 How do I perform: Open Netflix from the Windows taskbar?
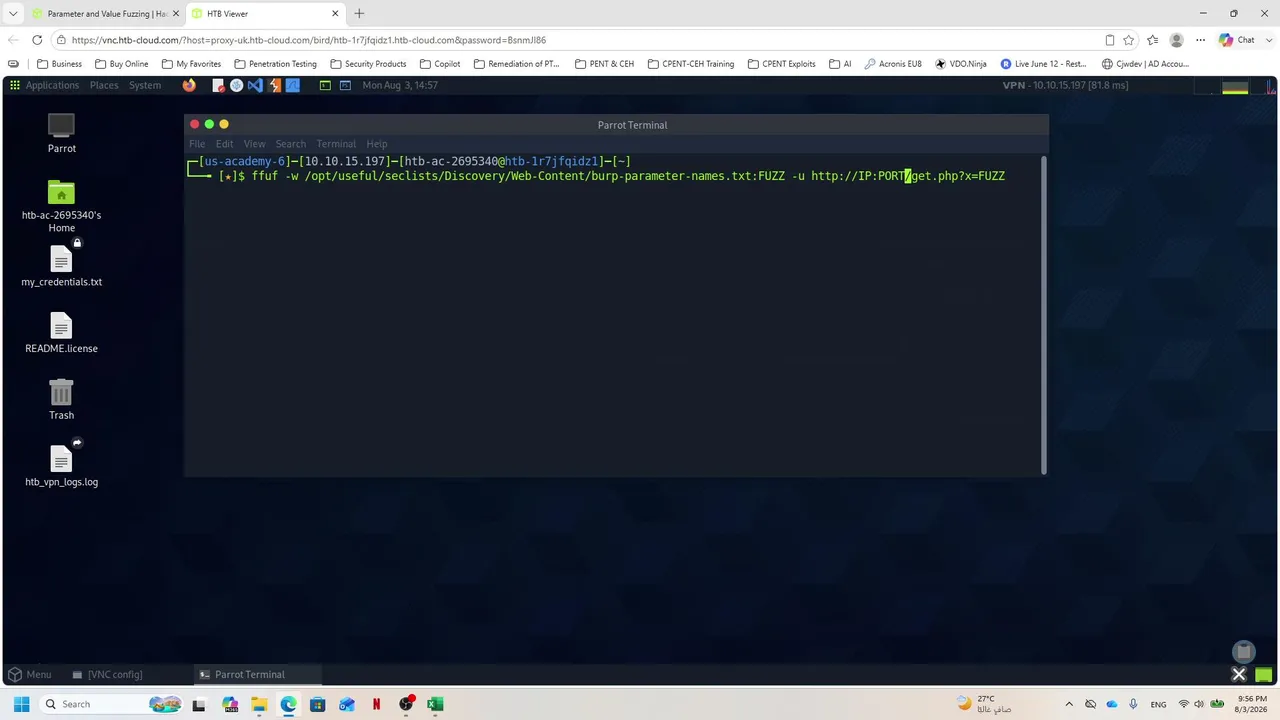click(376, 704)
